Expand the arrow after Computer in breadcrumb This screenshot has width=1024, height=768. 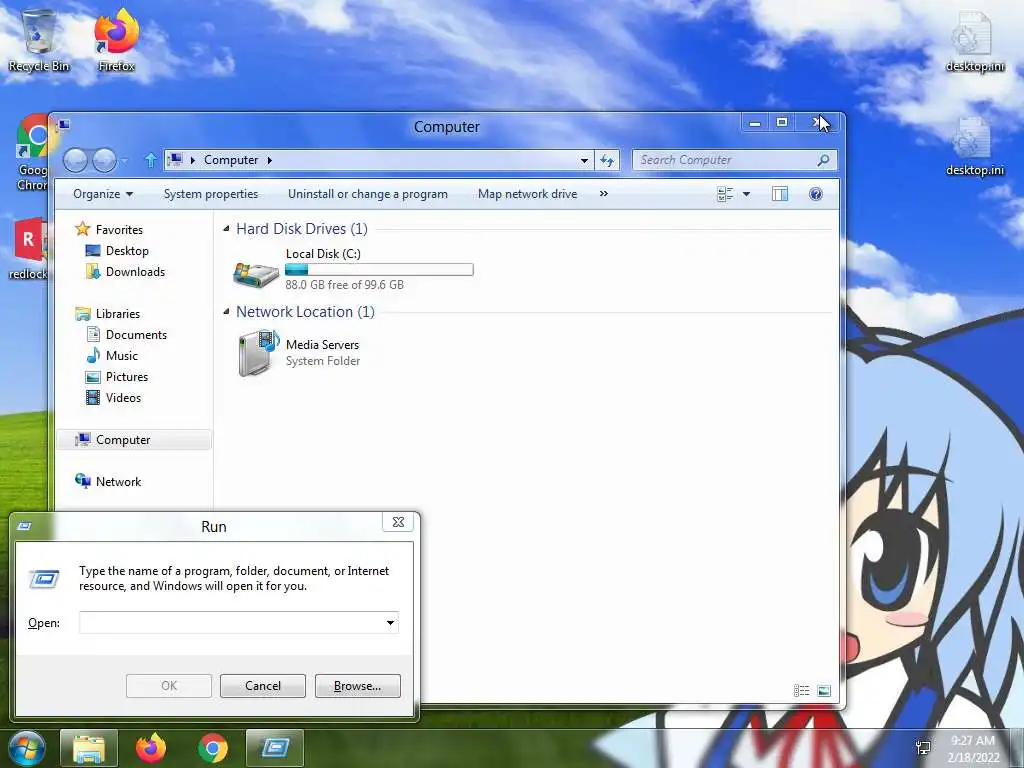269,160
